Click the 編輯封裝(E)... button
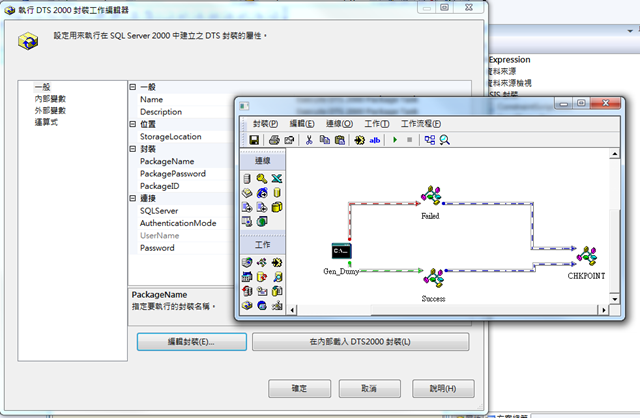Viewport: 640px width, 418px height. 192,342
